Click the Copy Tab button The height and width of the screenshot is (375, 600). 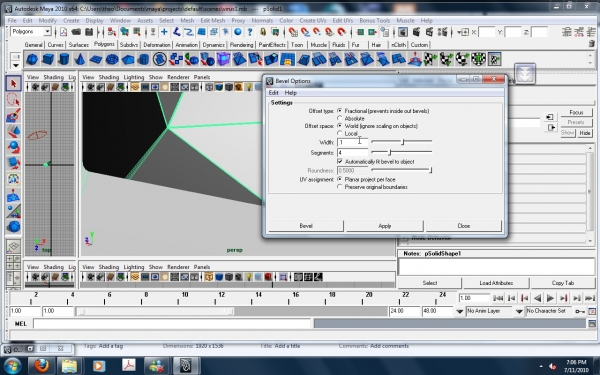click(x=562, y=283)
